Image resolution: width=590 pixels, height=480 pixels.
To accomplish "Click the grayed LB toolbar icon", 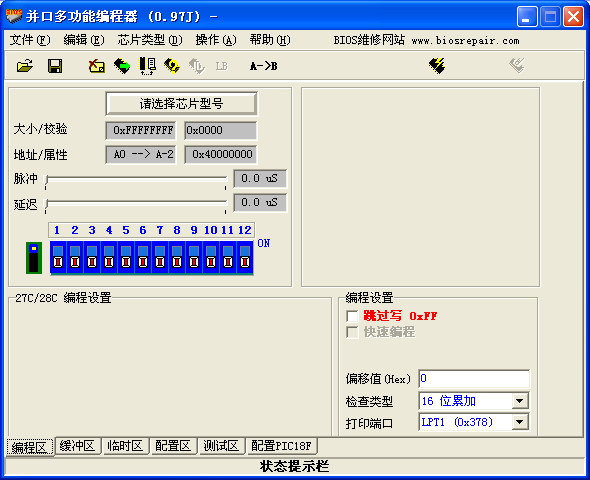I will coord(222,66).
